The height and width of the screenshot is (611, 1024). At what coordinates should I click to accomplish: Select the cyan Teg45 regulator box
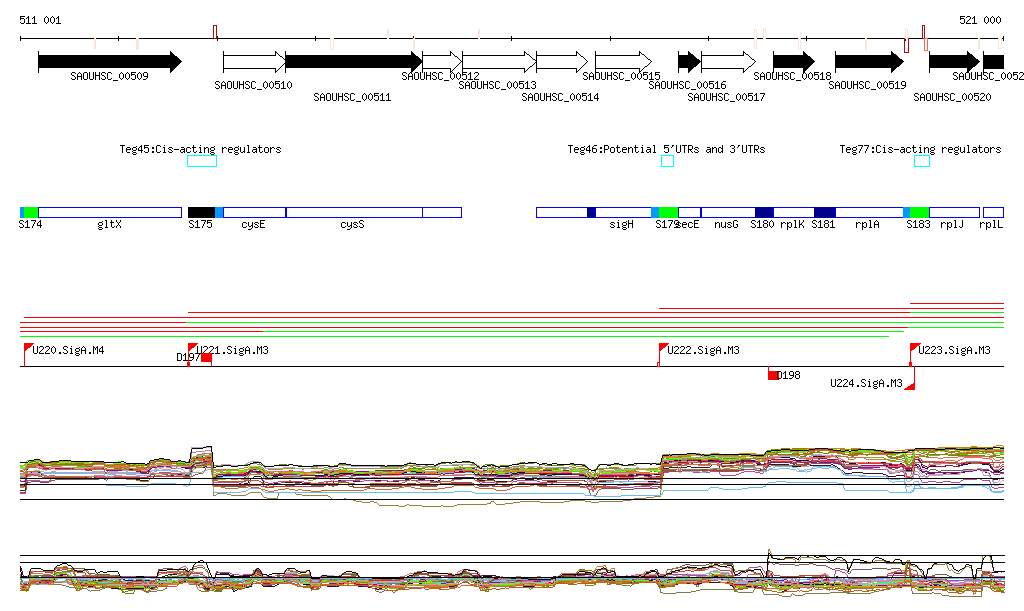point(201,161)
